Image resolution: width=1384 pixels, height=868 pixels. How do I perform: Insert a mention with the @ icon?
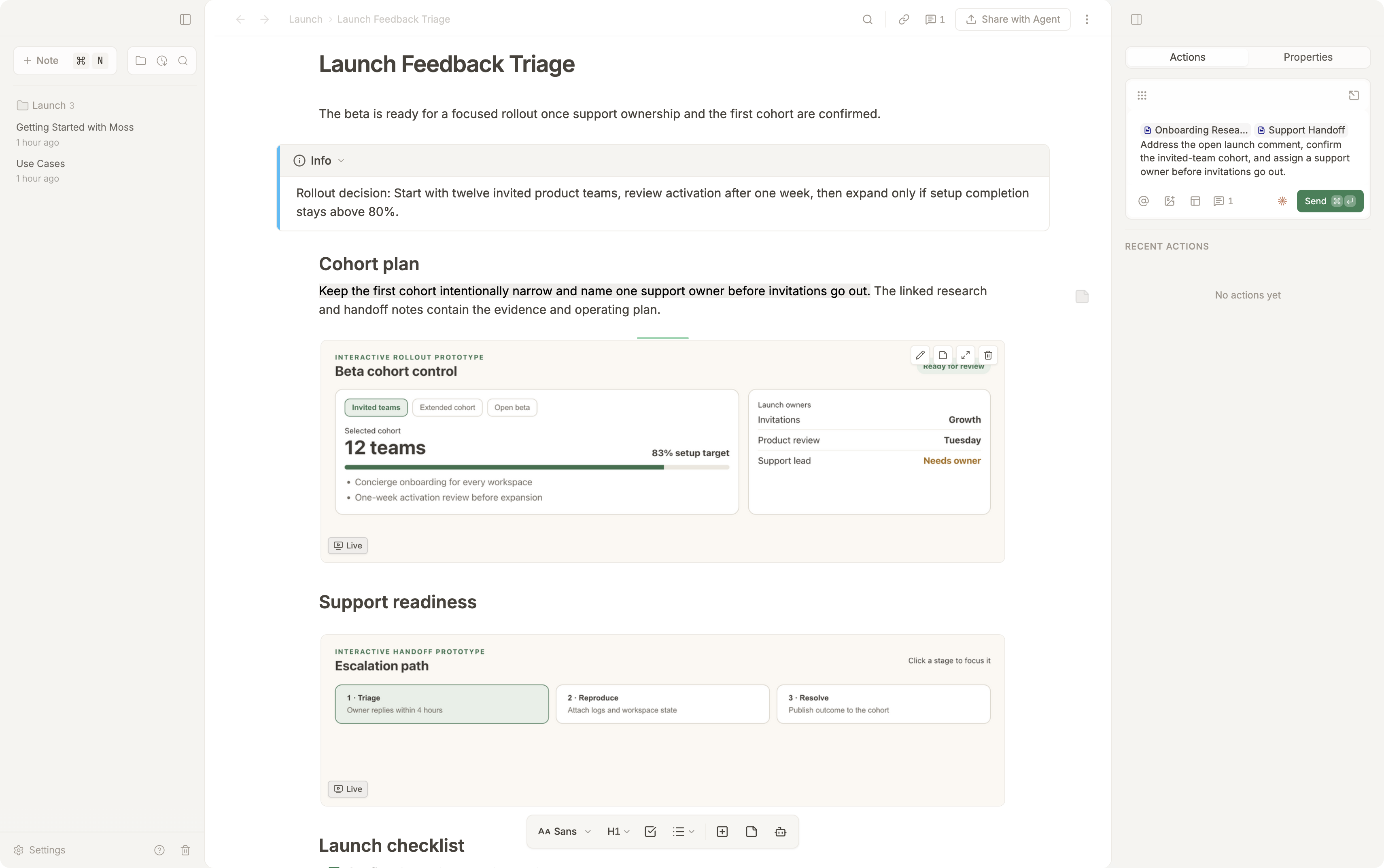point(1143,201)
